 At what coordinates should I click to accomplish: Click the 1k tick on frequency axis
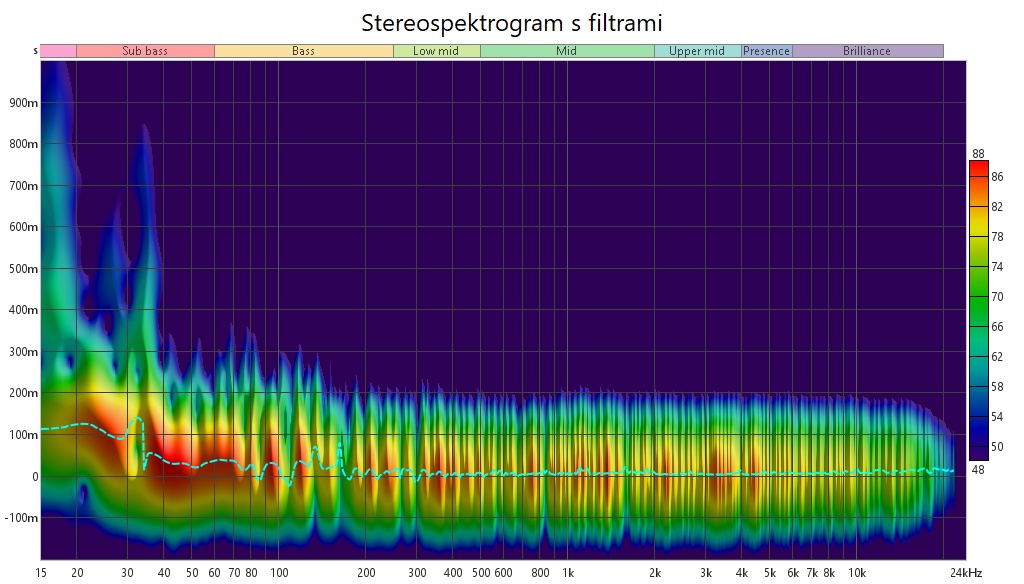point(568,573)
